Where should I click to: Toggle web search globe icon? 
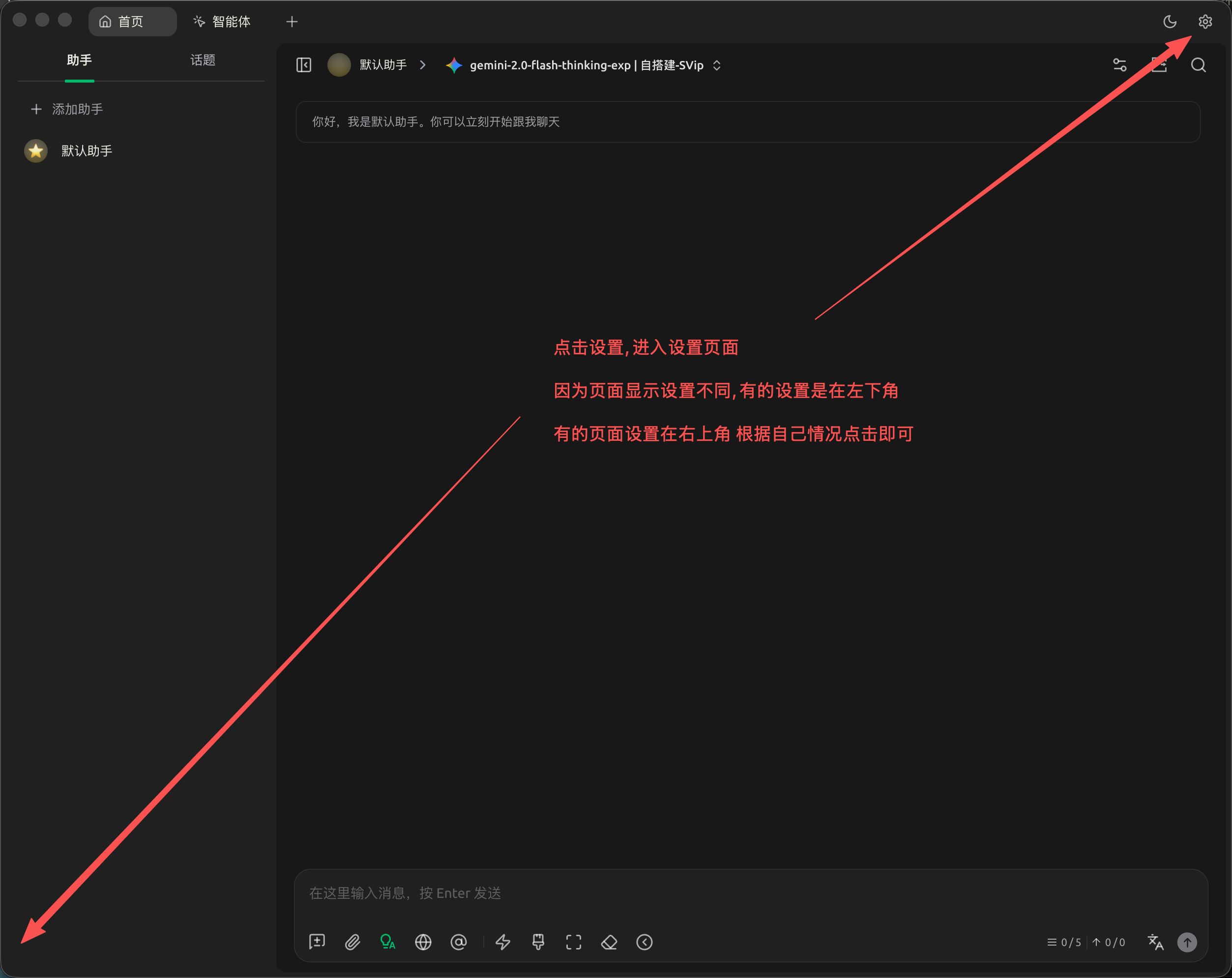(x=423, y=942)
